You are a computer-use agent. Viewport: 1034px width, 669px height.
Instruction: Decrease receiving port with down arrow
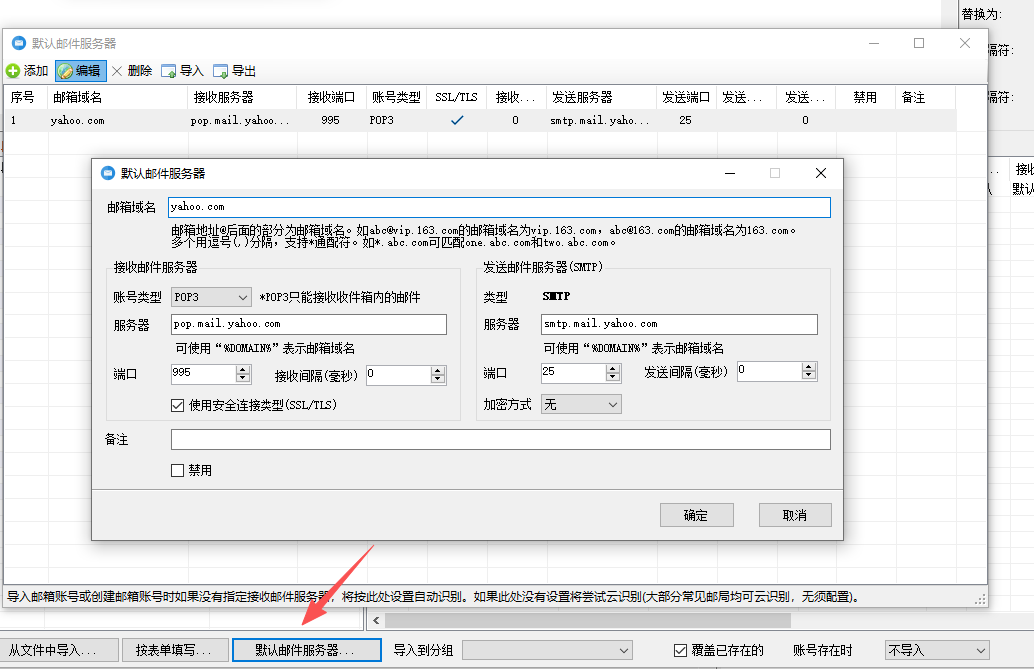click(243, 379)
